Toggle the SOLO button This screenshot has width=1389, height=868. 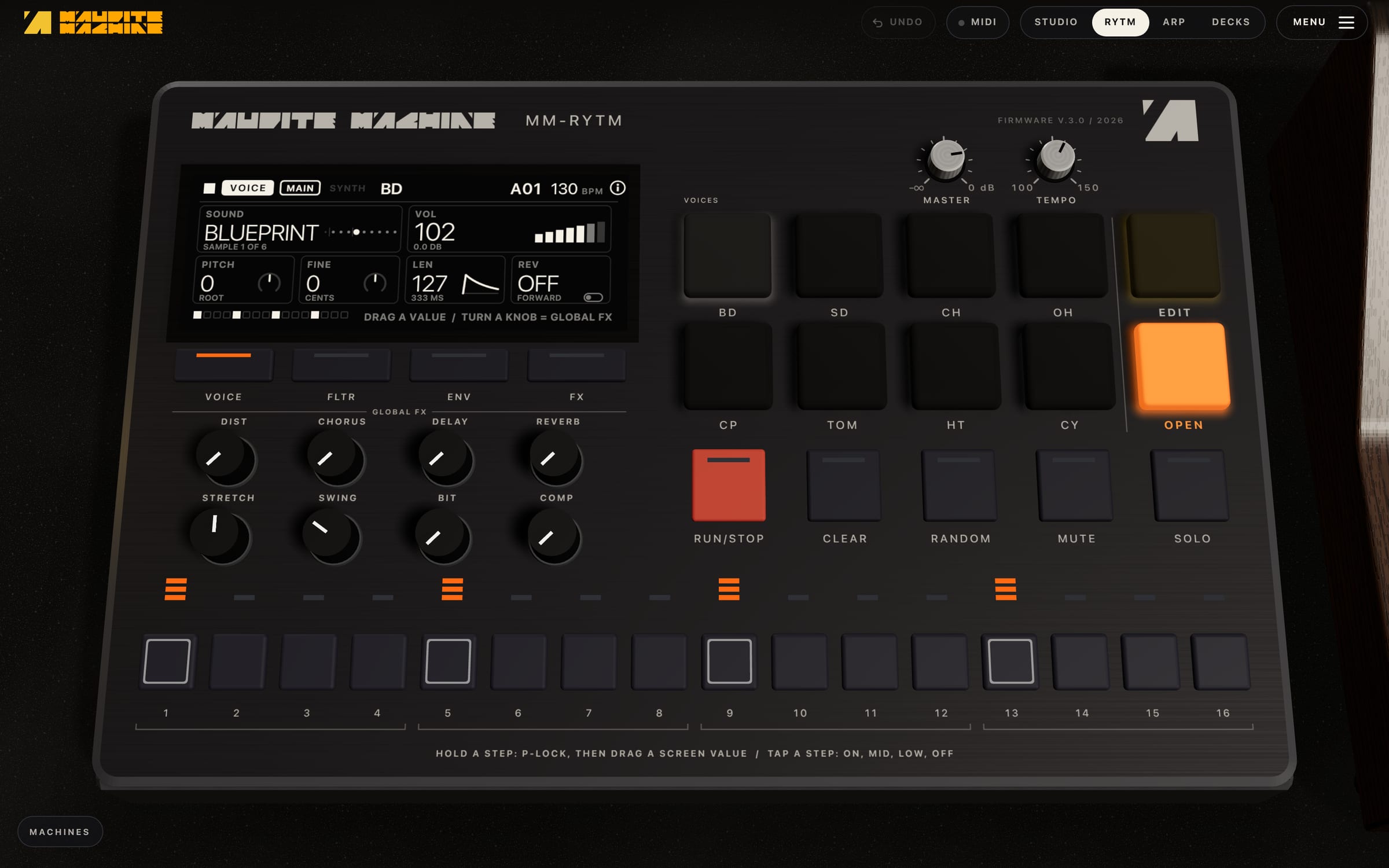1190,485
